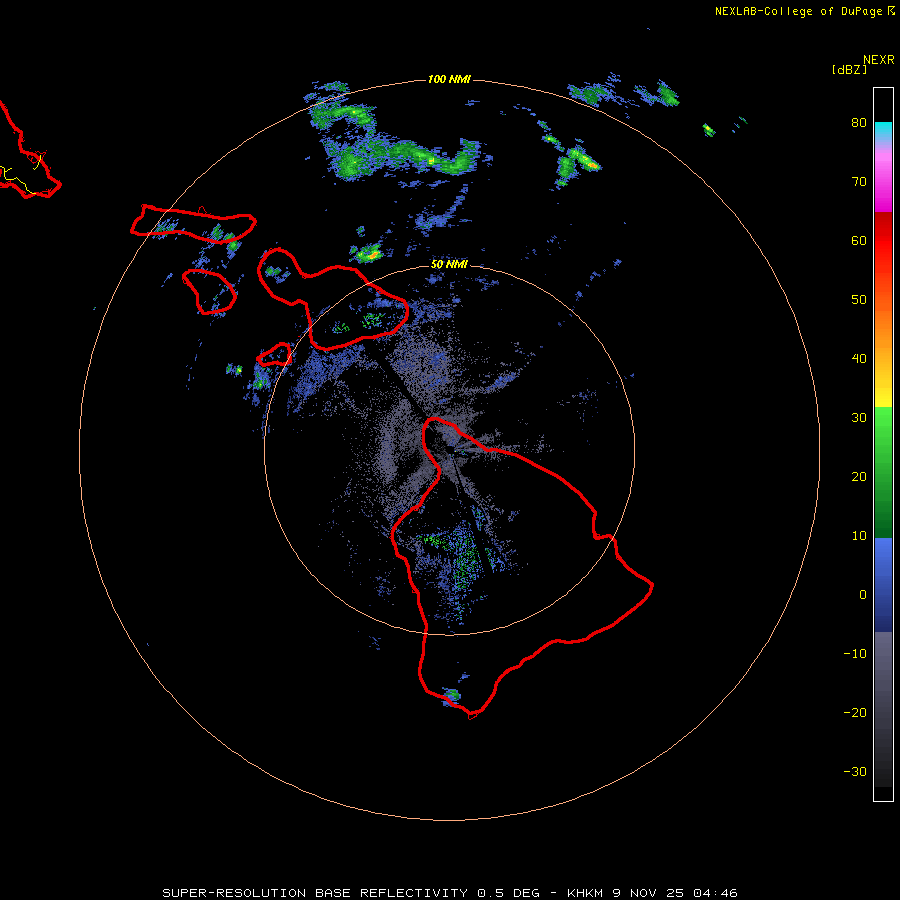
Task: Select the "60" value on the dBZ scale
Action: point(859,240)
